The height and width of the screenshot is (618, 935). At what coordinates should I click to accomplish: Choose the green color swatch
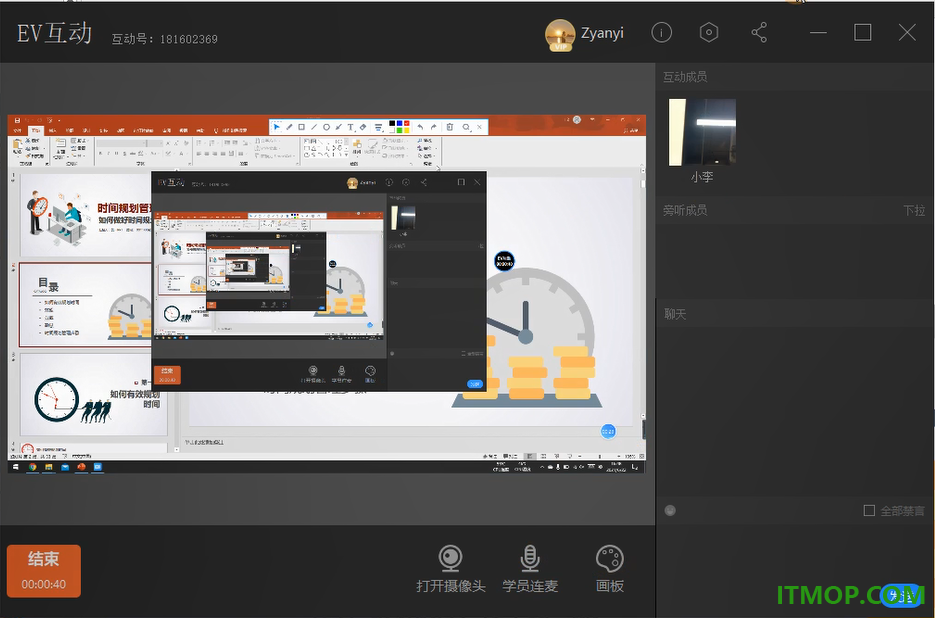(400, 130)
